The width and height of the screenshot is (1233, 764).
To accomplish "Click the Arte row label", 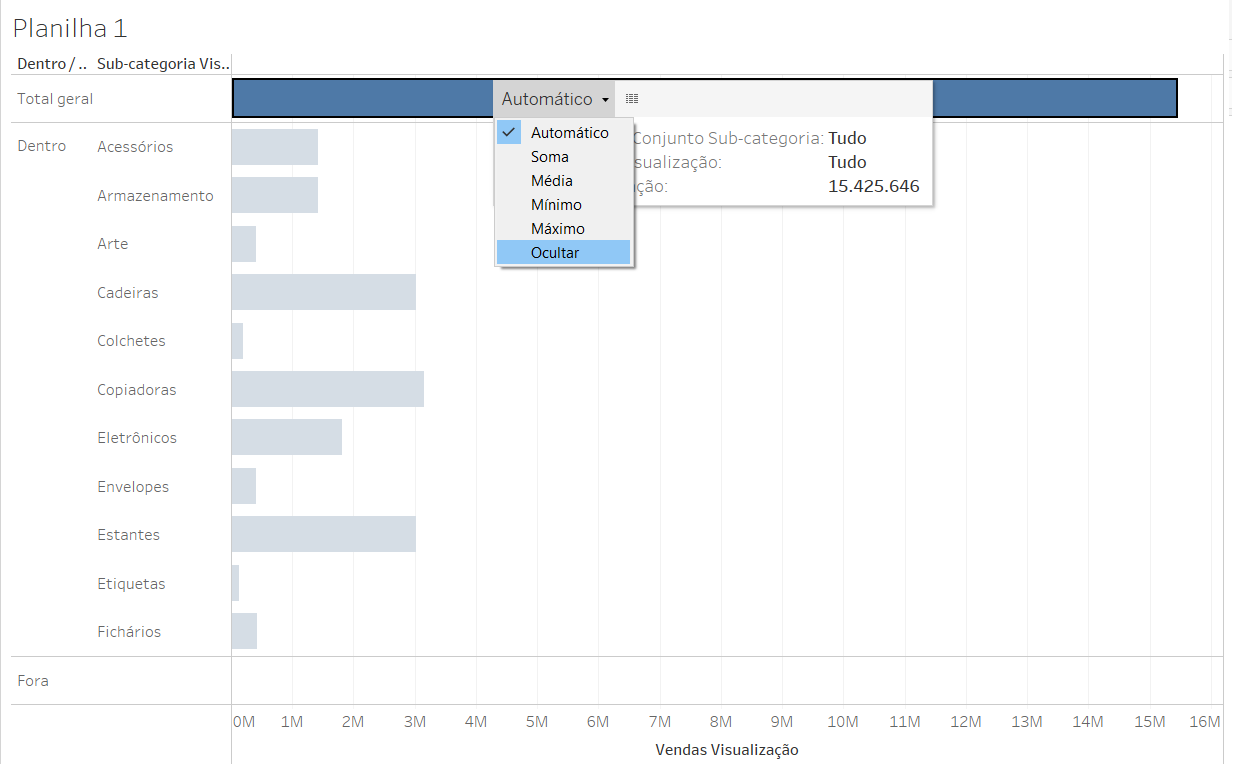I will click(x=113, y=244).
